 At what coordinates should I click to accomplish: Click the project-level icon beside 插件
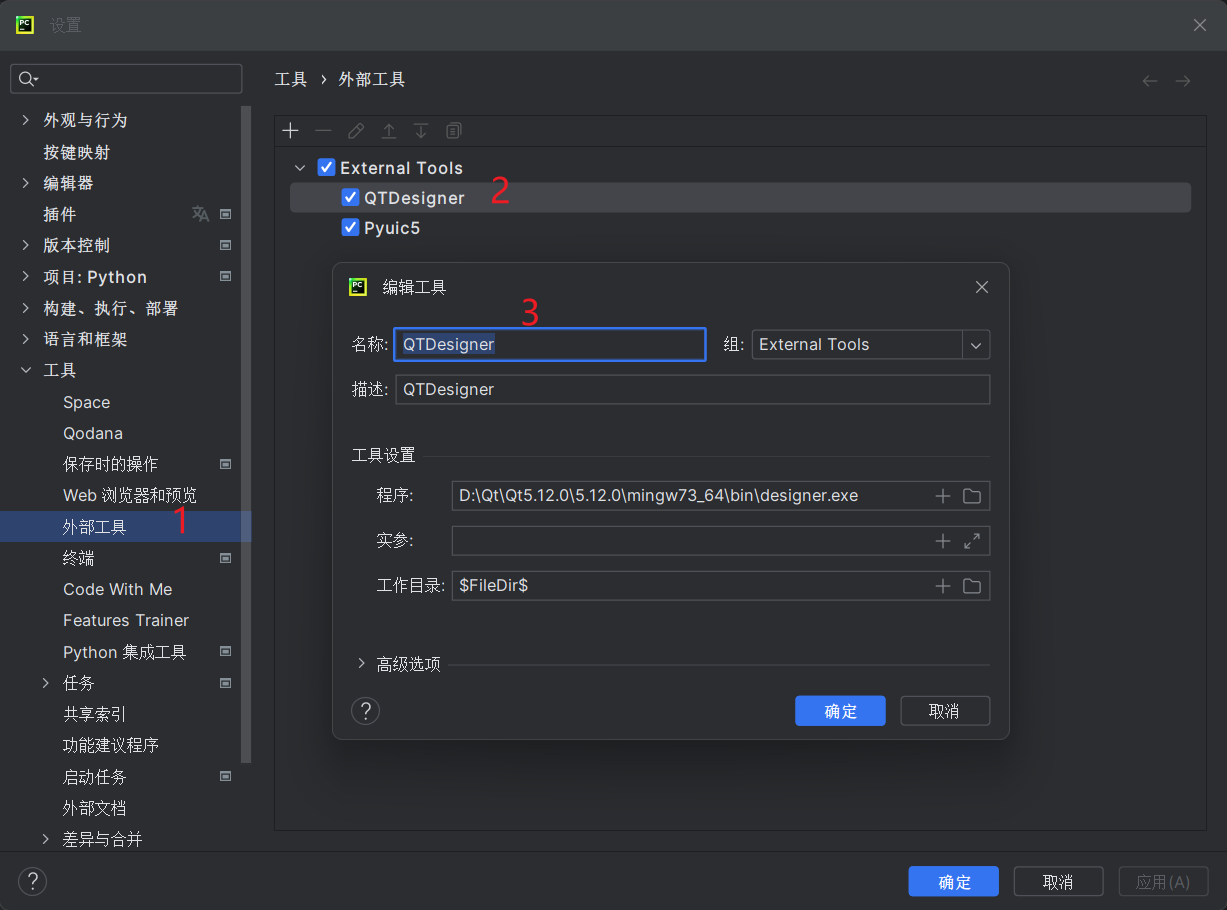[226, 214]
